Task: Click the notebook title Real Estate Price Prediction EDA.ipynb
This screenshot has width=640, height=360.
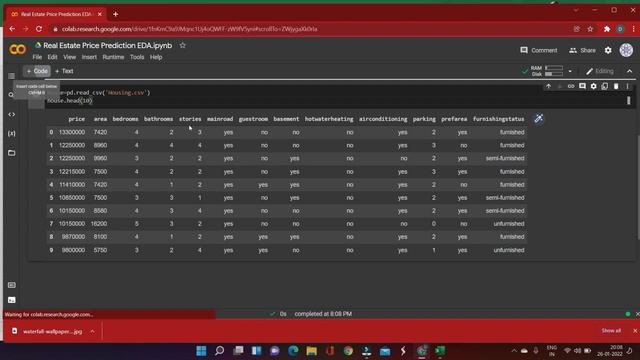Action: (x=107, y=45)
